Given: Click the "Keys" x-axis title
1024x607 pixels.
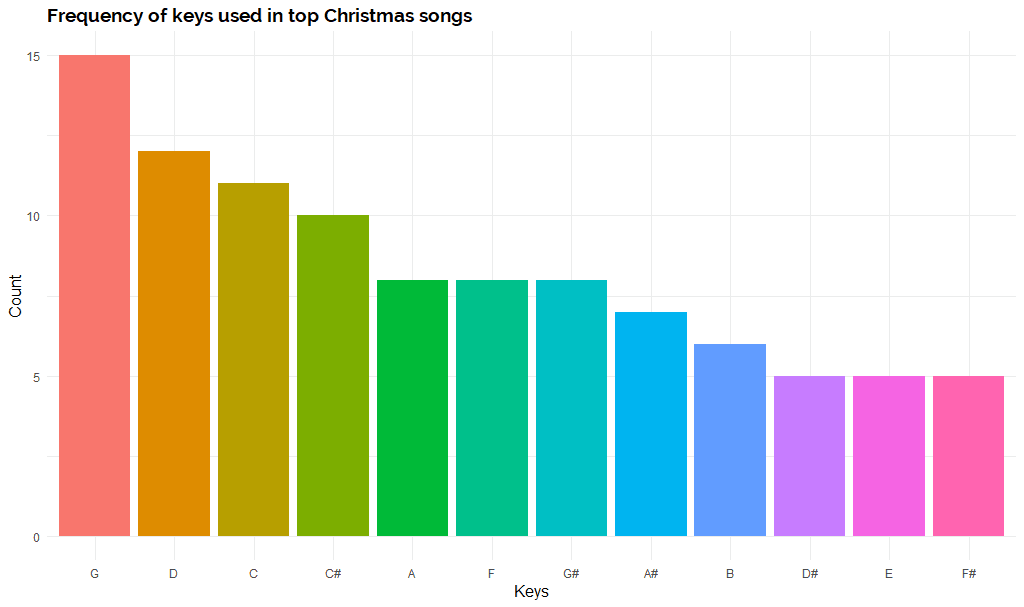Looking at the screenshot, I should click(x=531, y=592).
